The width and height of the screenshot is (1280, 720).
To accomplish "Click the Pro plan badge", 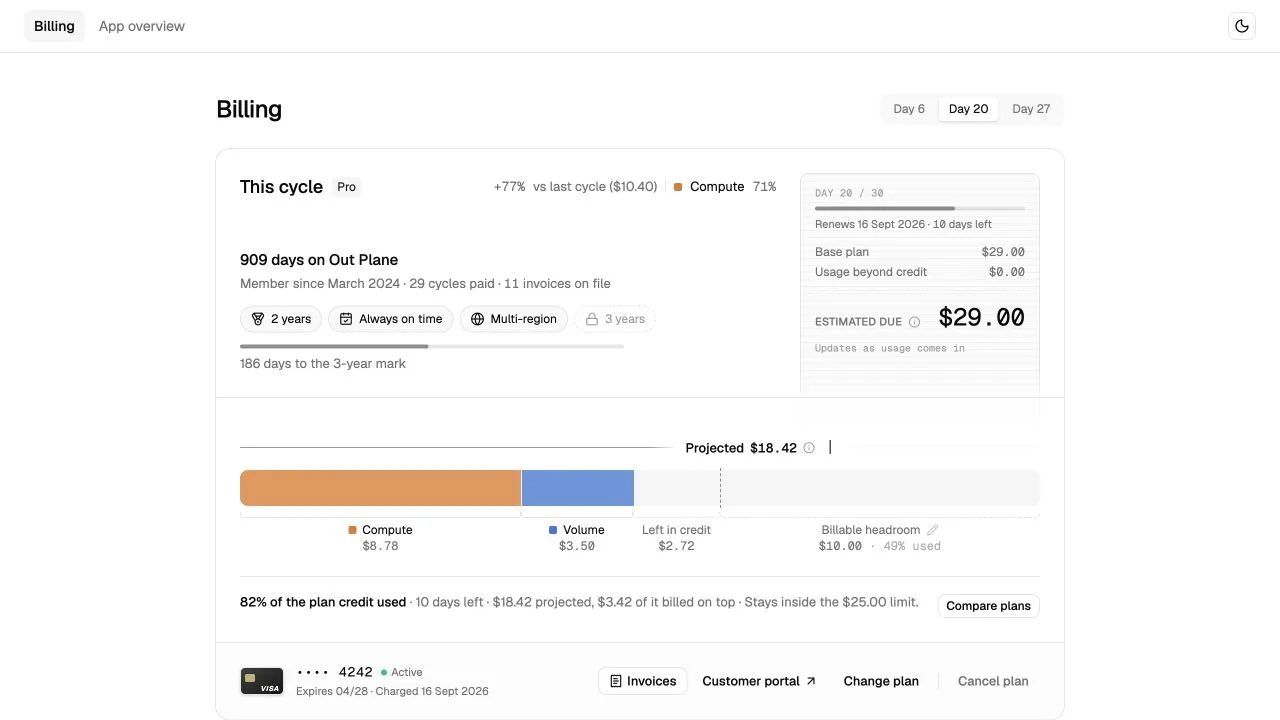I will [x=346, y=187].
